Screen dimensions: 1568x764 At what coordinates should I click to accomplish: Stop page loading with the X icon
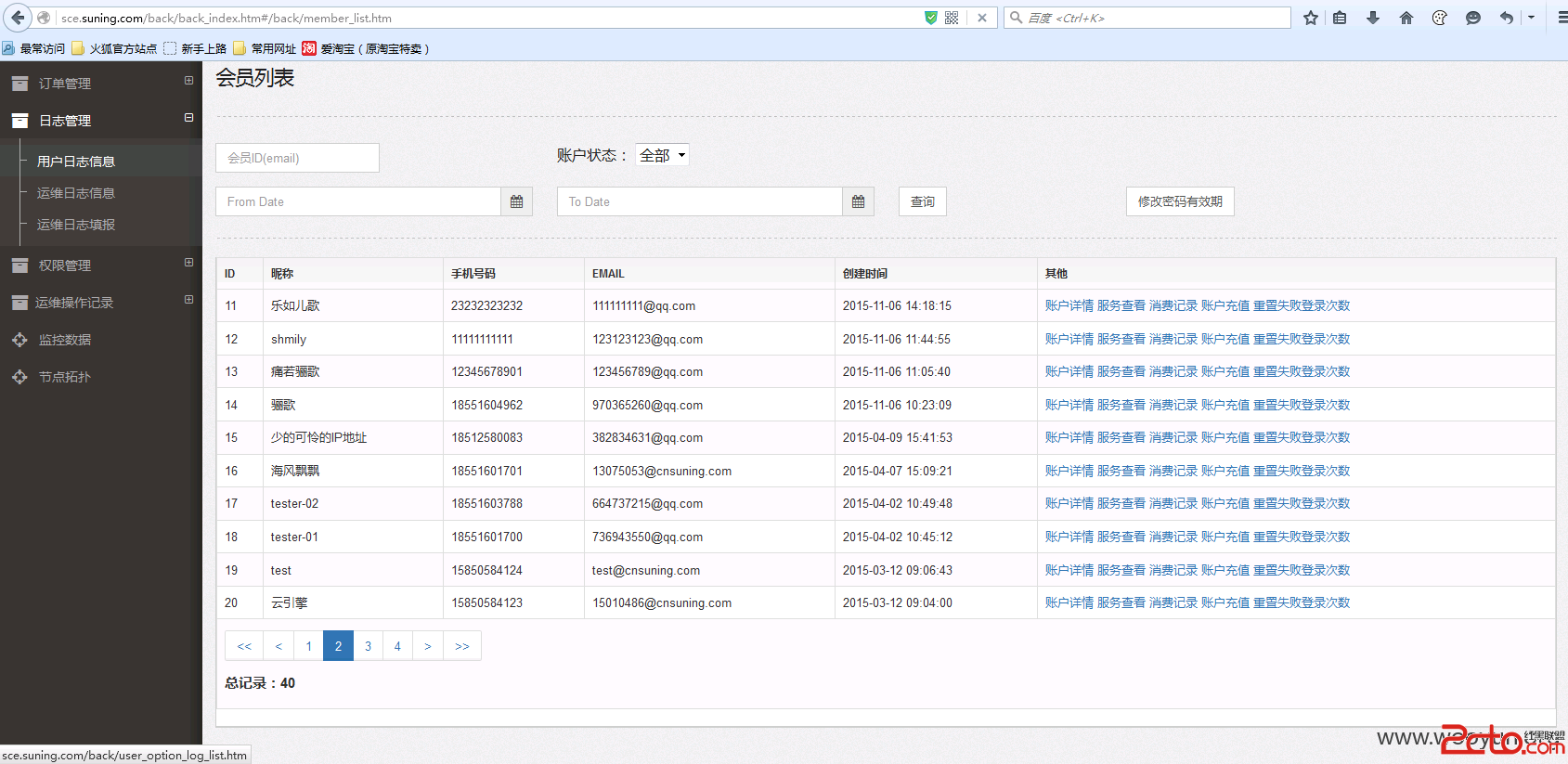coord(982,18)
